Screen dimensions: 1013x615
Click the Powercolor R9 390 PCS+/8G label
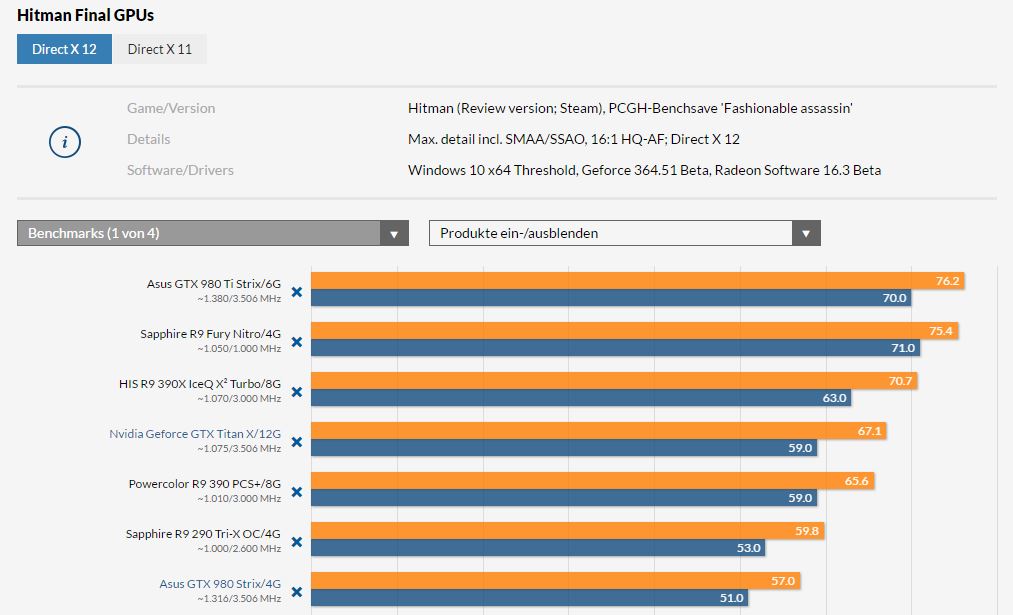(x=205, y=483)
